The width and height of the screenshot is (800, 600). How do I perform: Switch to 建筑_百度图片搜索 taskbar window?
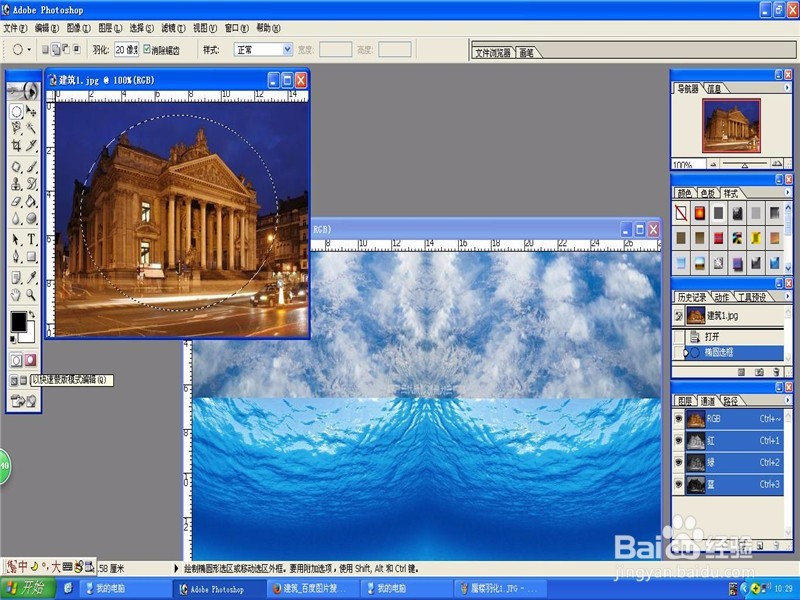(311, 589)
